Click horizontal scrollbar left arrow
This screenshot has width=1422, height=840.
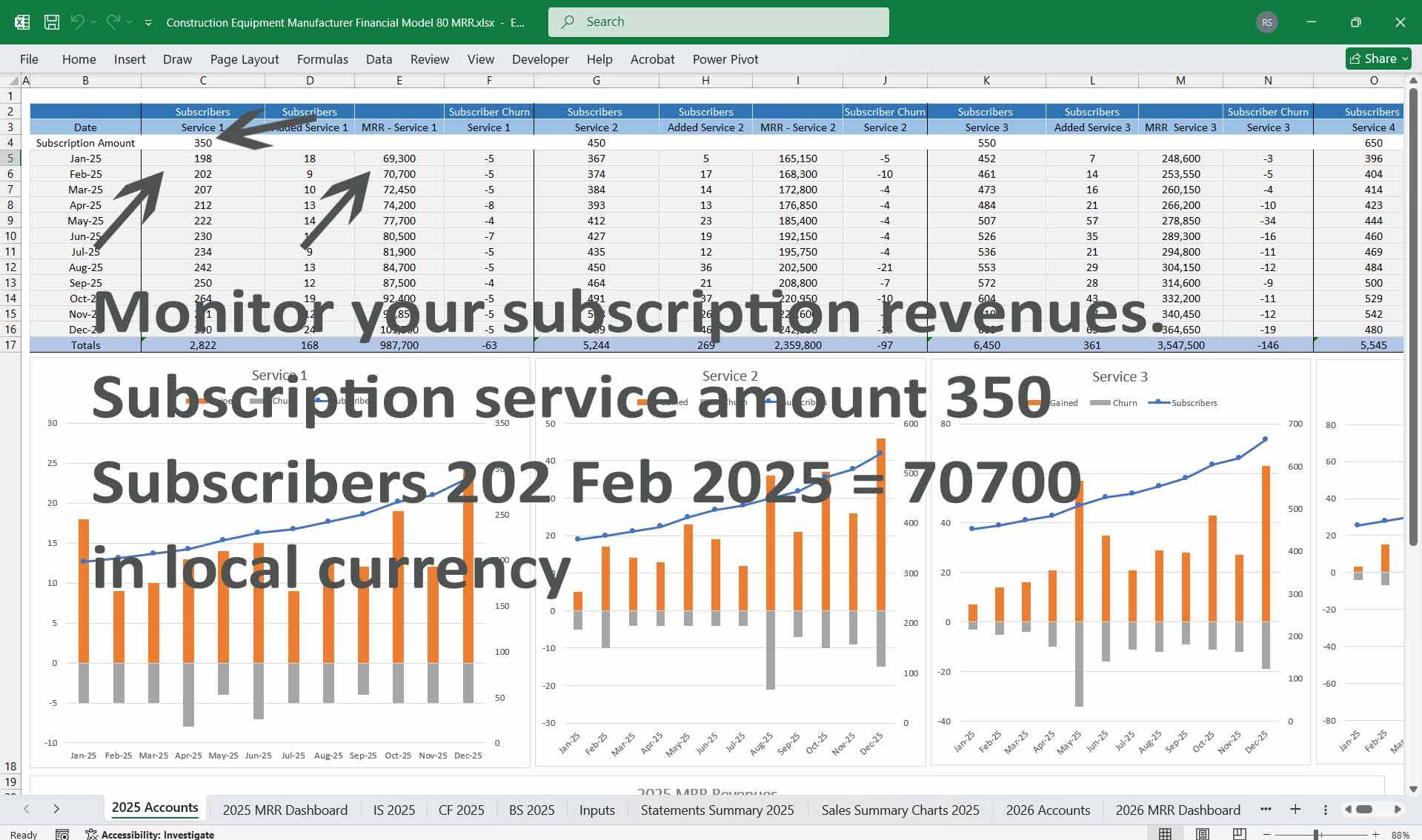pyautogui.click(x=1348, y=810)
